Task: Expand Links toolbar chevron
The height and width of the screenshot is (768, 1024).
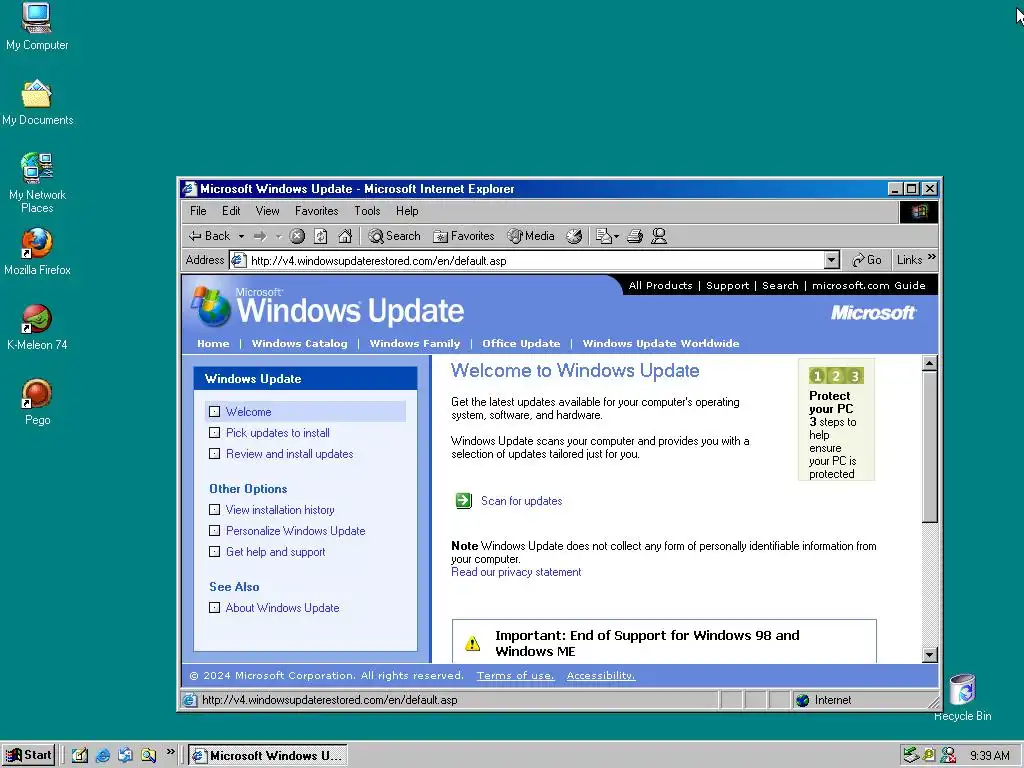Action: (x=932, y=257)
